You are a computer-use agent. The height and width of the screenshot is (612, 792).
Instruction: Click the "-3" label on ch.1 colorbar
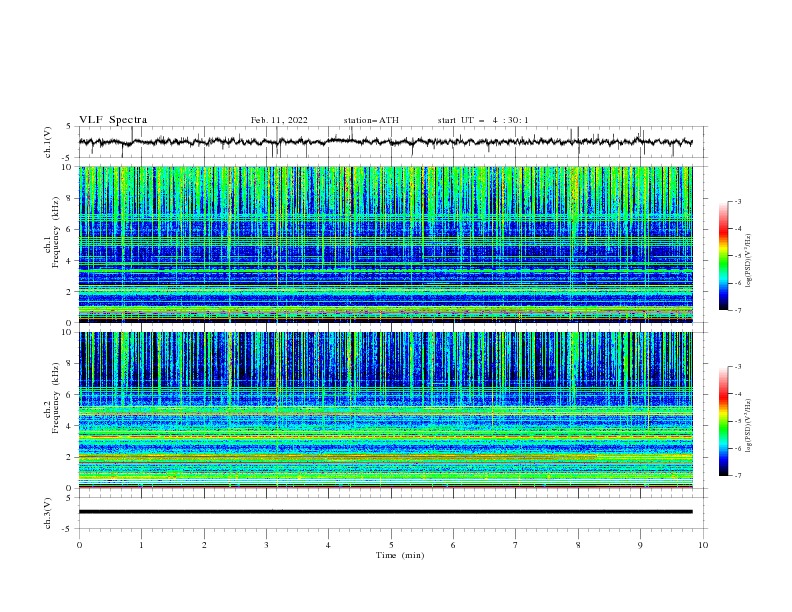738,201
